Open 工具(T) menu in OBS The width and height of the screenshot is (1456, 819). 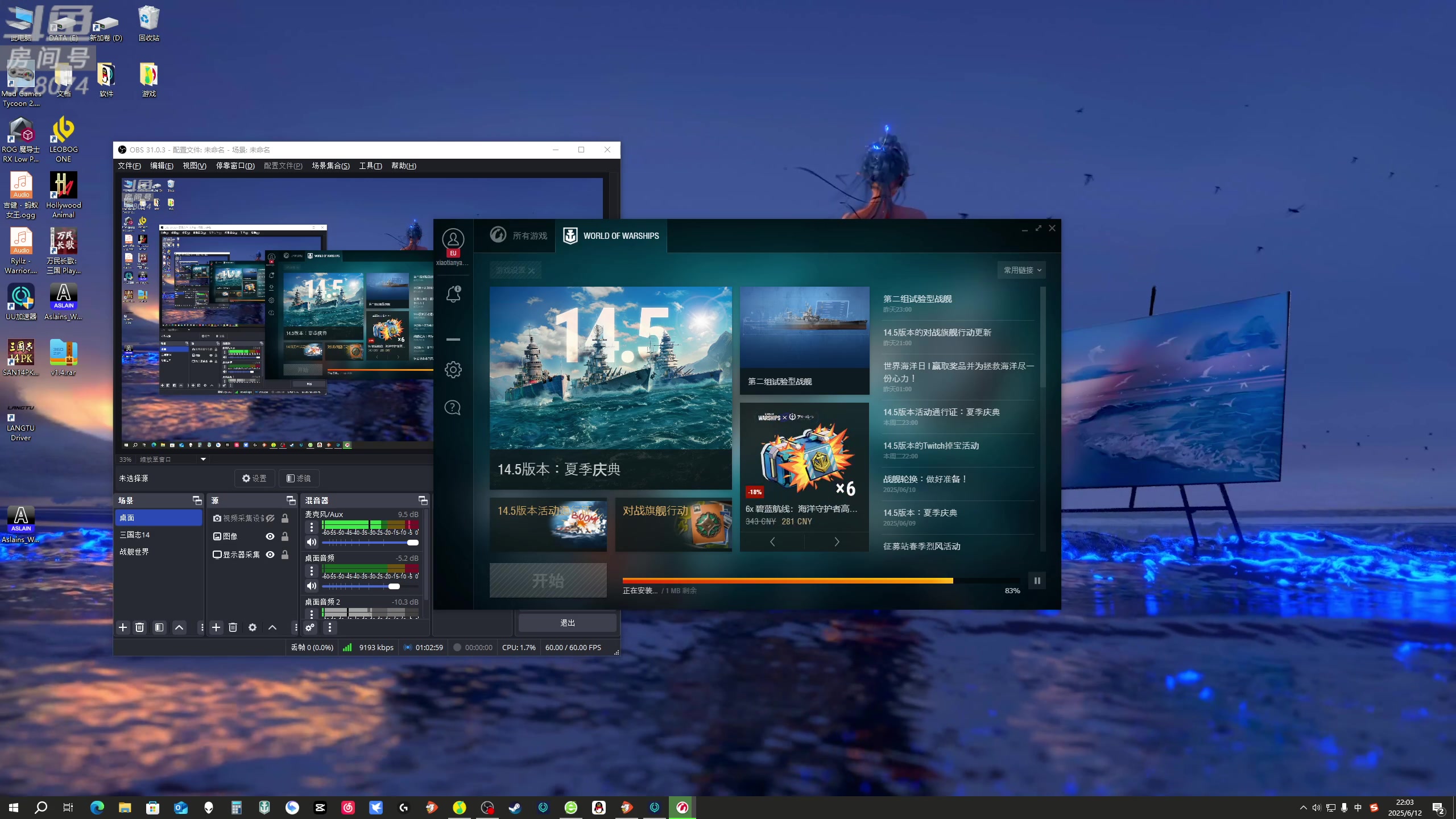tap(370, 166)
